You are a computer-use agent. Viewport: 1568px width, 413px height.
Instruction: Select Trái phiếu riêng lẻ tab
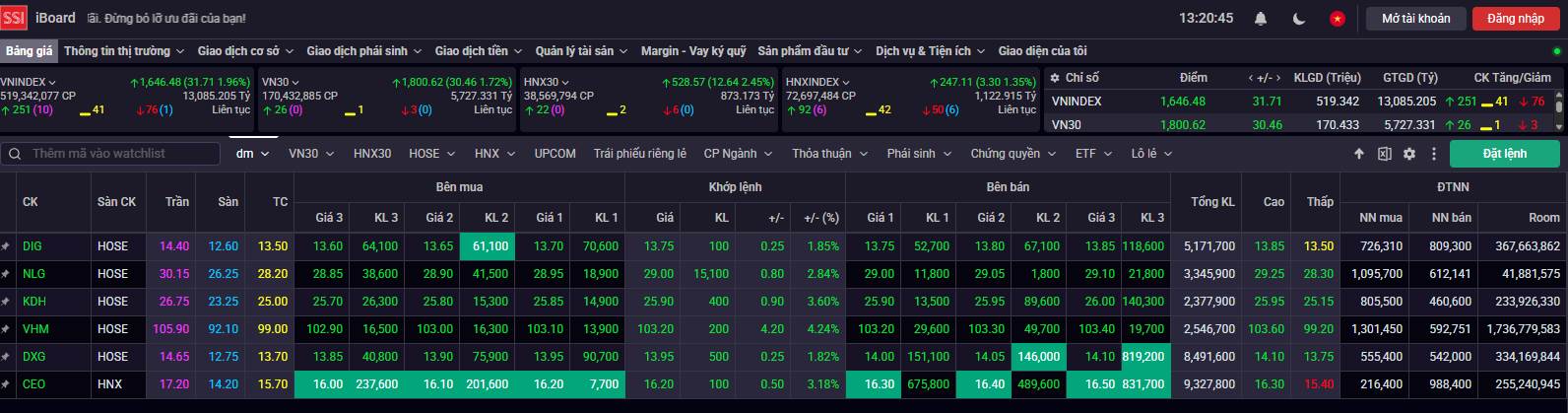tap(639, 154)
